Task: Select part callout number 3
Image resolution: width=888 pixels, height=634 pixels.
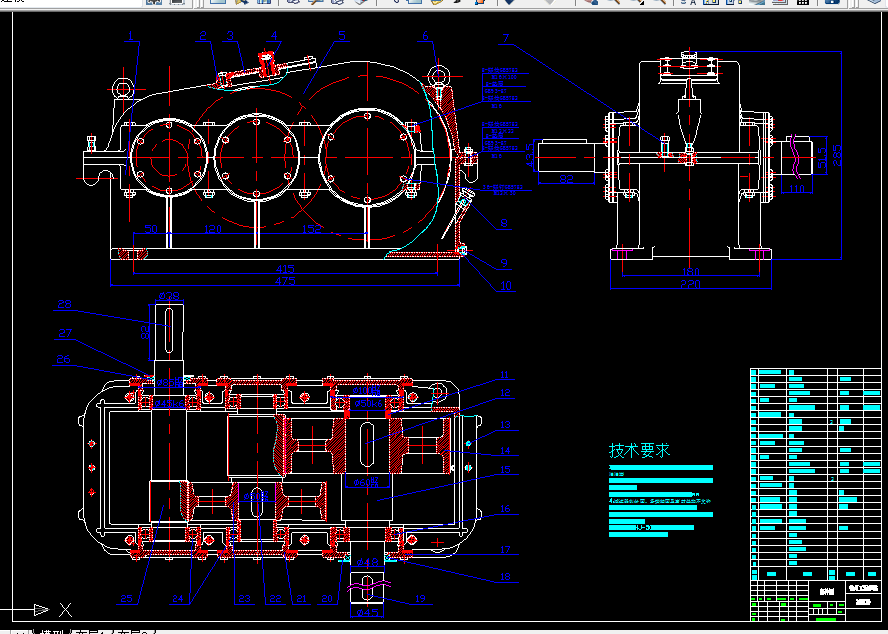Action: [x=230, y=36]
